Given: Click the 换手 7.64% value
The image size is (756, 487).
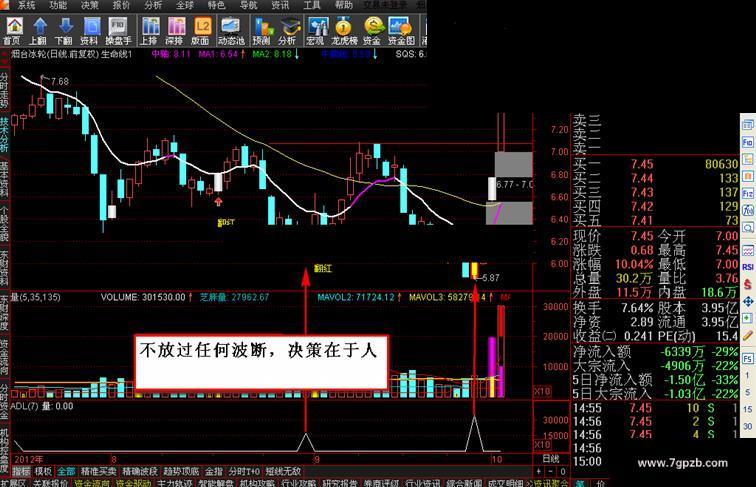Looking at the screenshot, I should tap(637, 308).
